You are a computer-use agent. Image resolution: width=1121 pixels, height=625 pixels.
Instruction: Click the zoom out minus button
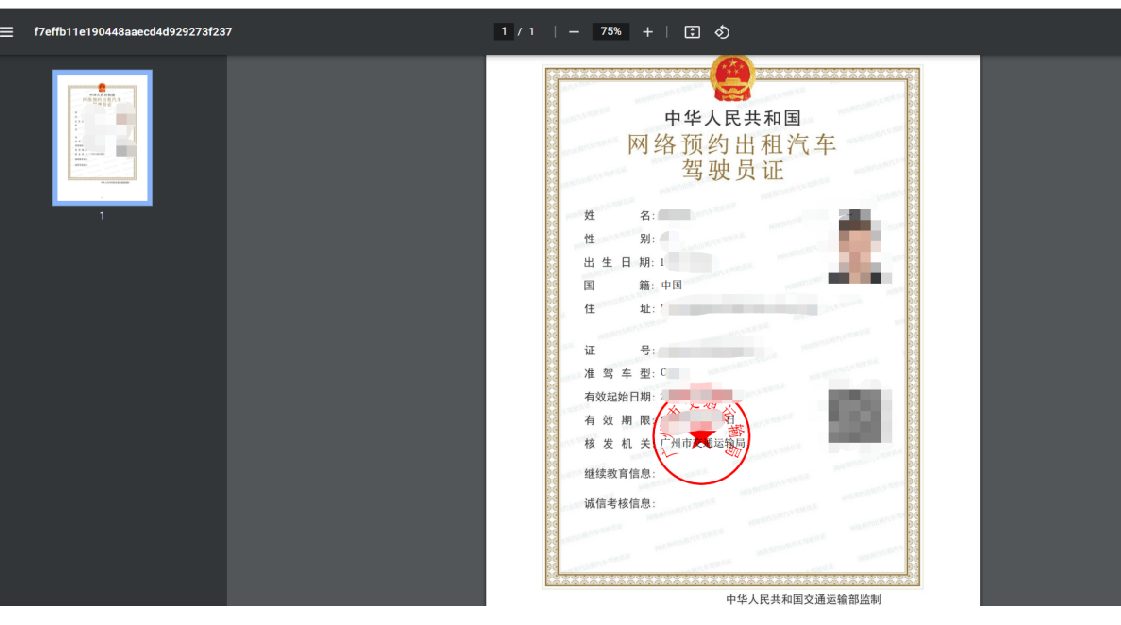[x=574, y=32]
